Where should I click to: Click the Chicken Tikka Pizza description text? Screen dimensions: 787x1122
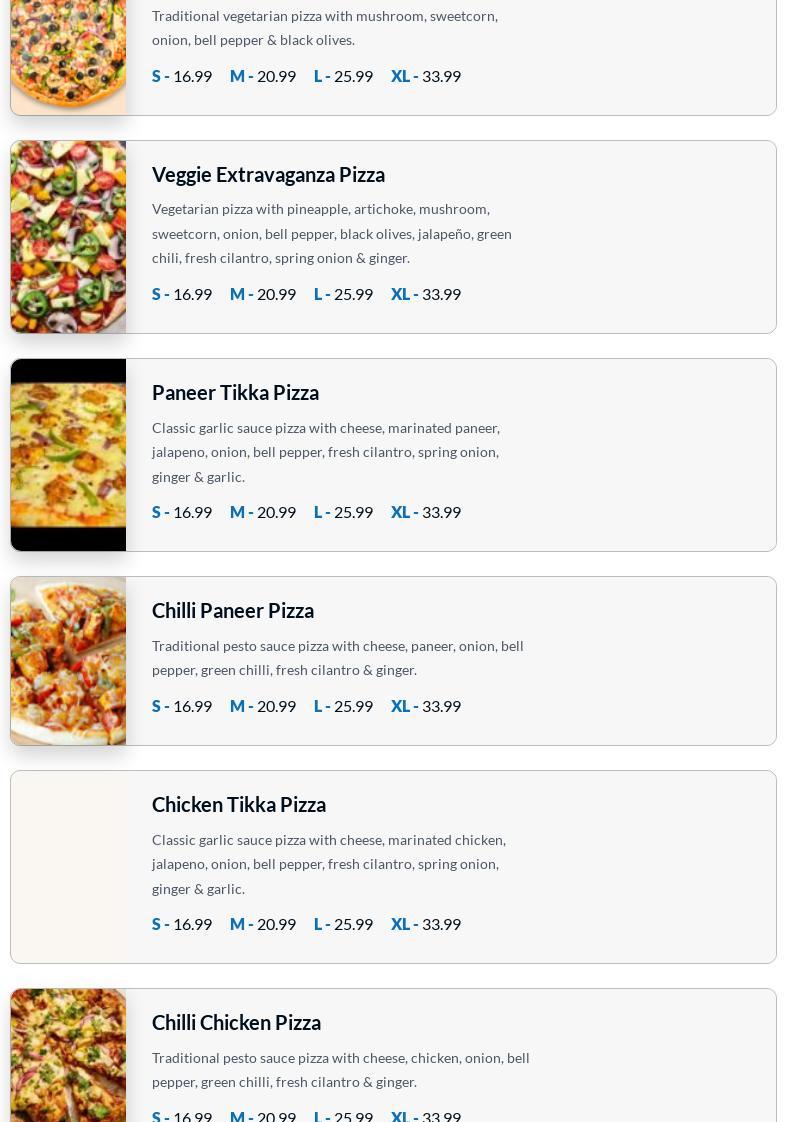(330, 864)
